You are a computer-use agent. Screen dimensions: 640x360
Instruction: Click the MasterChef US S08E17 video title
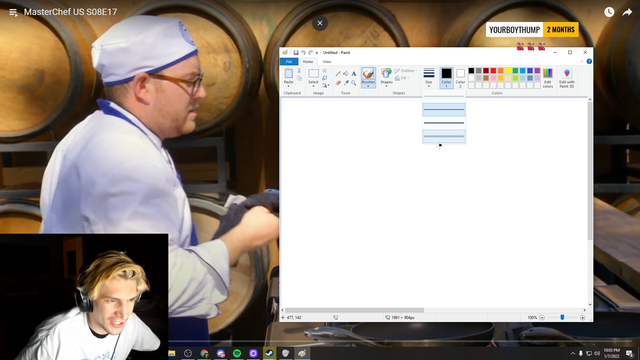[x=71, y=12]
